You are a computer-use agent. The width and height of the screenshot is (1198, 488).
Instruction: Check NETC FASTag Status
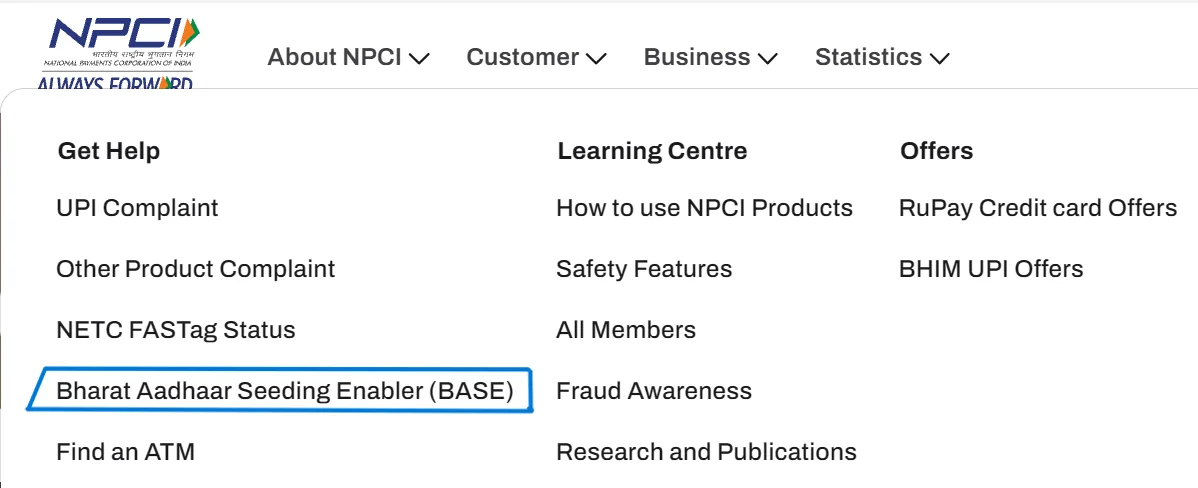(x=175, y=329)
